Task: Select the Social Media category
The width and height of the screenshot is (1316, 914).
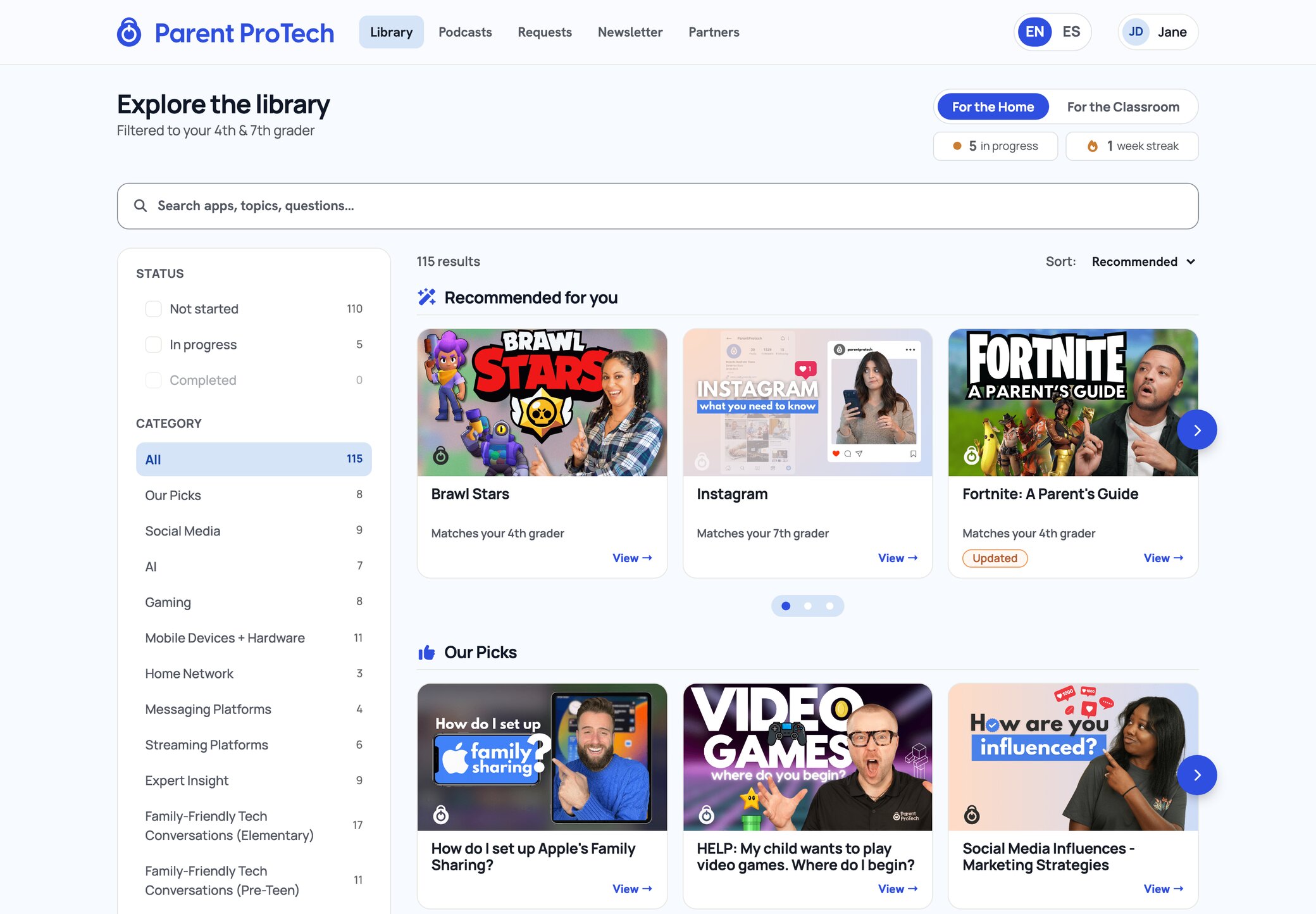Action: click(254, 530)
